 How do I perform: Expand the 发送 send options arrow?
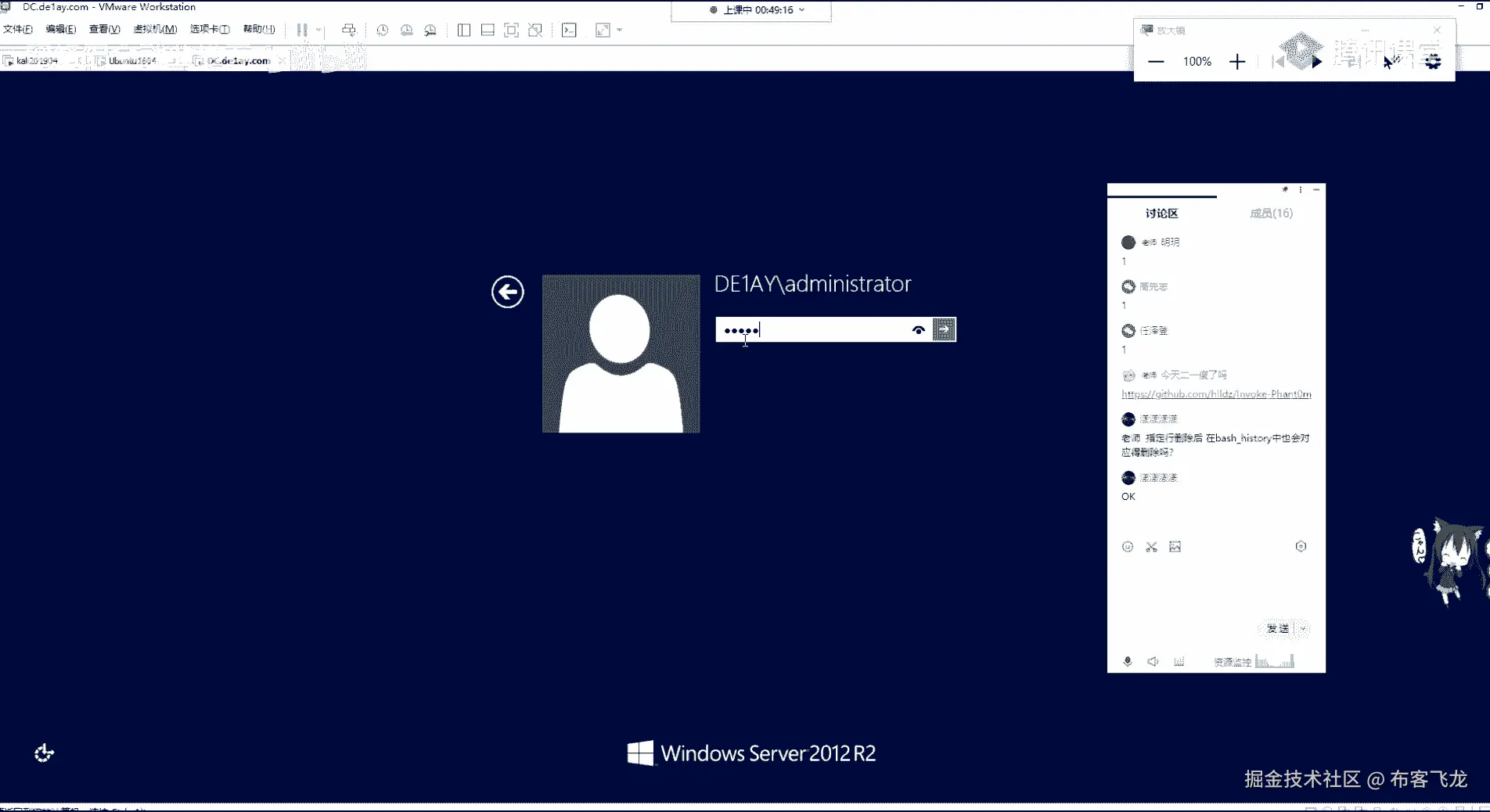click(1304, 629)
